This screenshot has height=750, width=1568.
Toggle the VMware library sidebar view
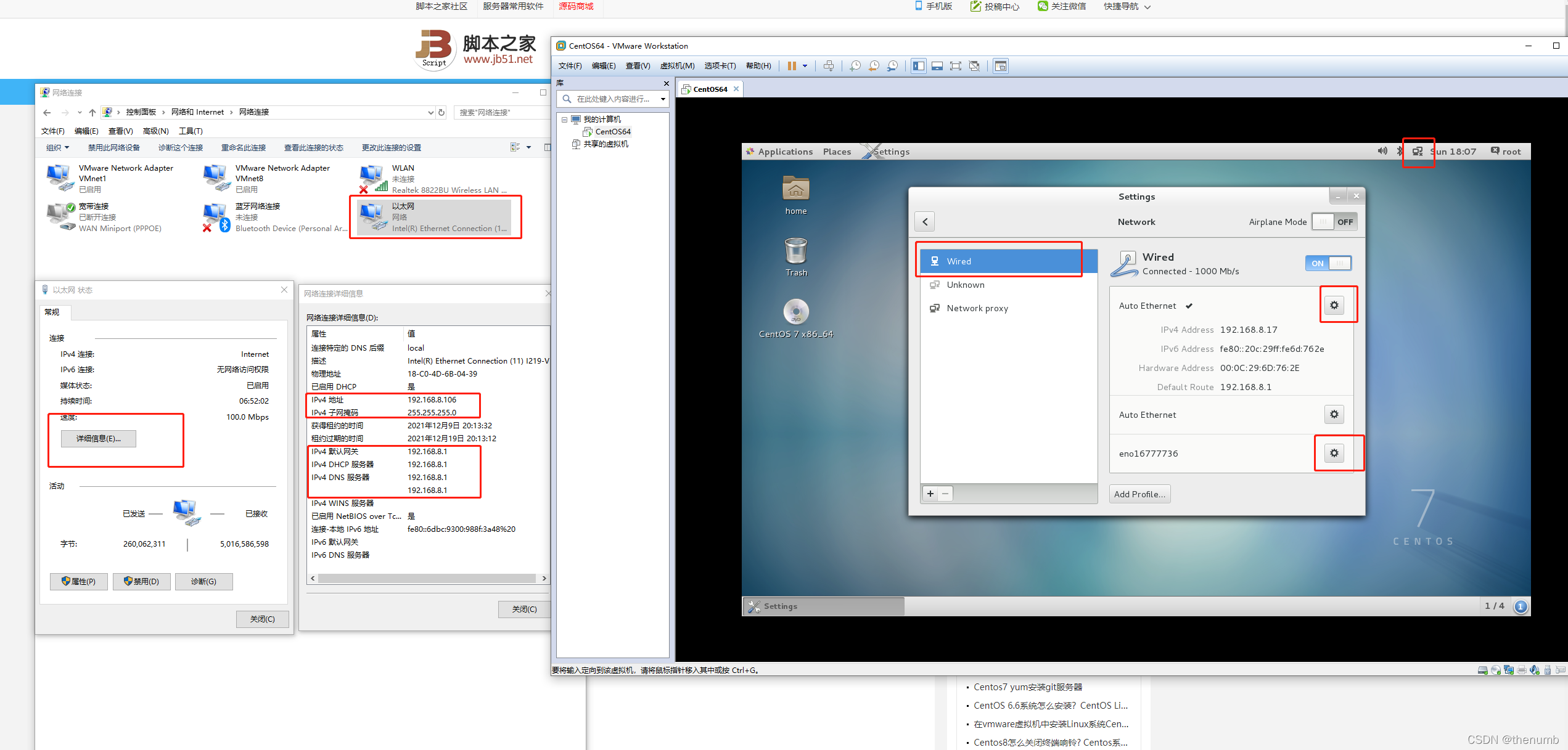[919, 66]
